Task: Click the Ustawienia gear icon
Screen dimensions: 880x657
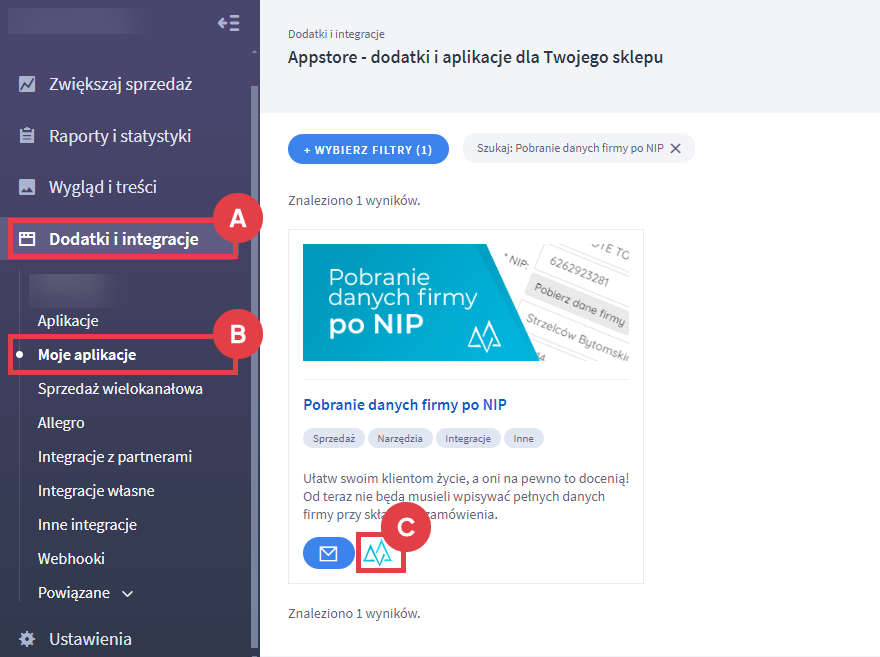Action: click(x=28, y=639)
